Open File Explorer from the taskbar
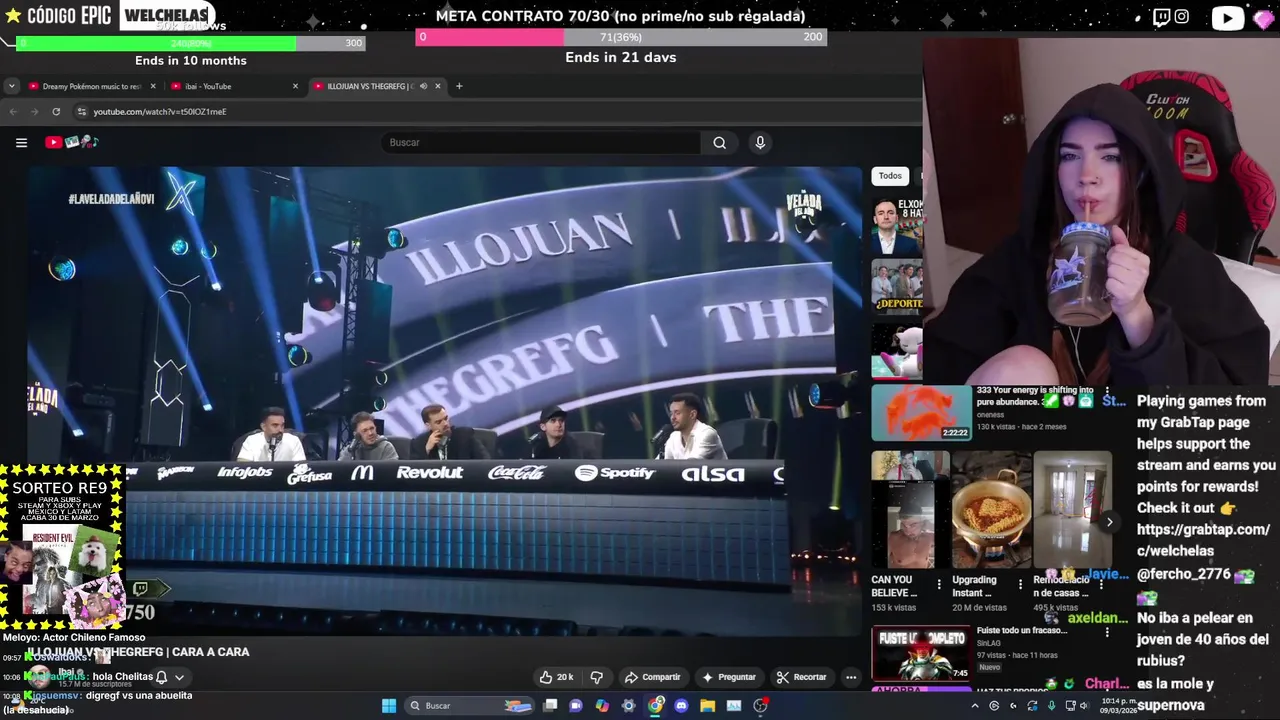Image resolution: width=1280 pixels, height=720 pixels. 707,706
